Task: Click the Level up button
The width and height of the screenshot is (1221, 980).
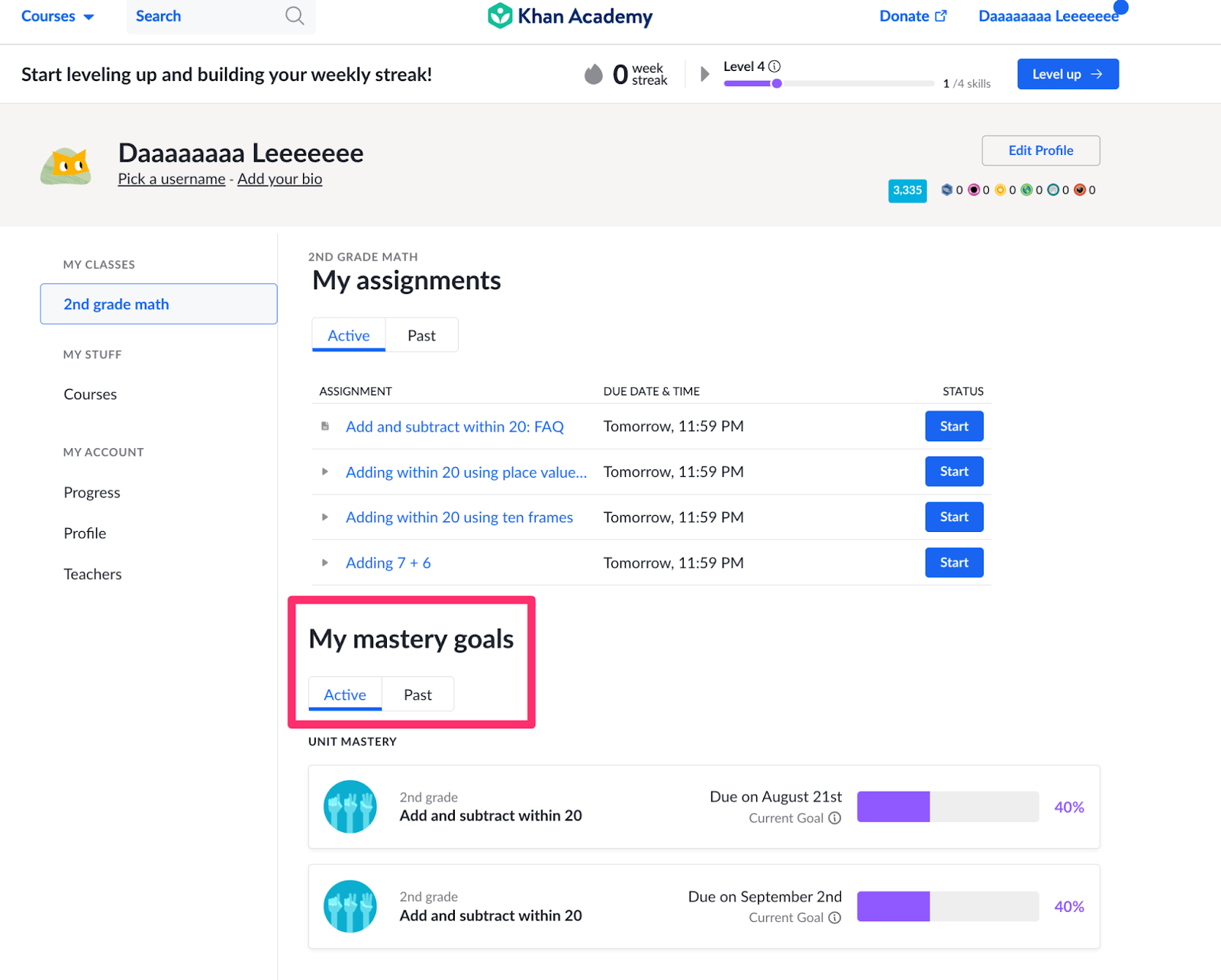Action: [x=1068, y=74]
